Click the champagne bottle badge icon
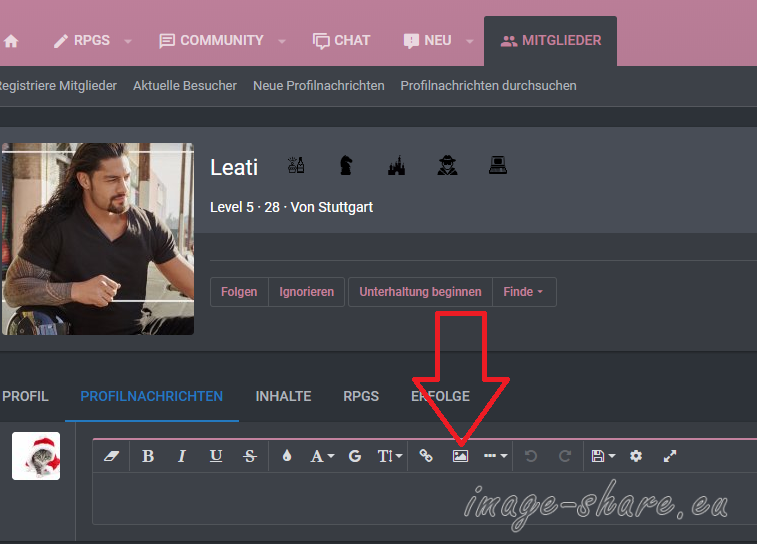Viewport: 757px width, 544px height. pyautogui.click(x=296, y=166)
